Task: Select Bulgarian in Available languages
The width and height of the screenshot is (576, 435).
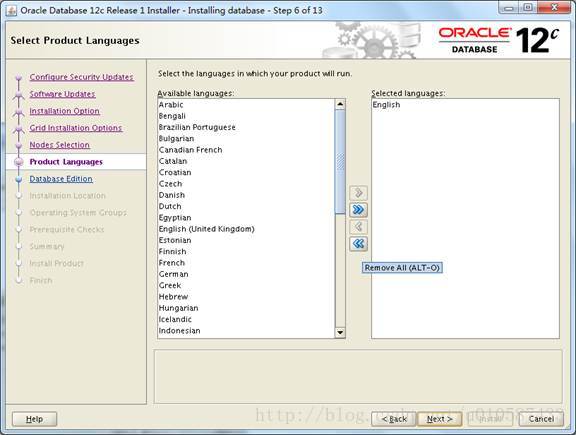Action: tap(246, 139)
